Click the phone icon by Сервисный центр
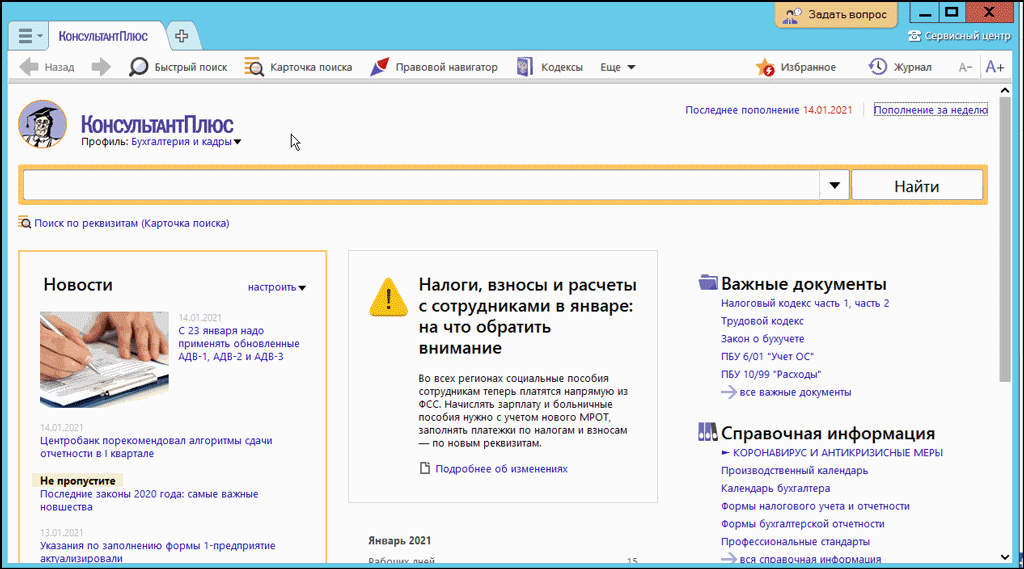 (x=915, y=36)
